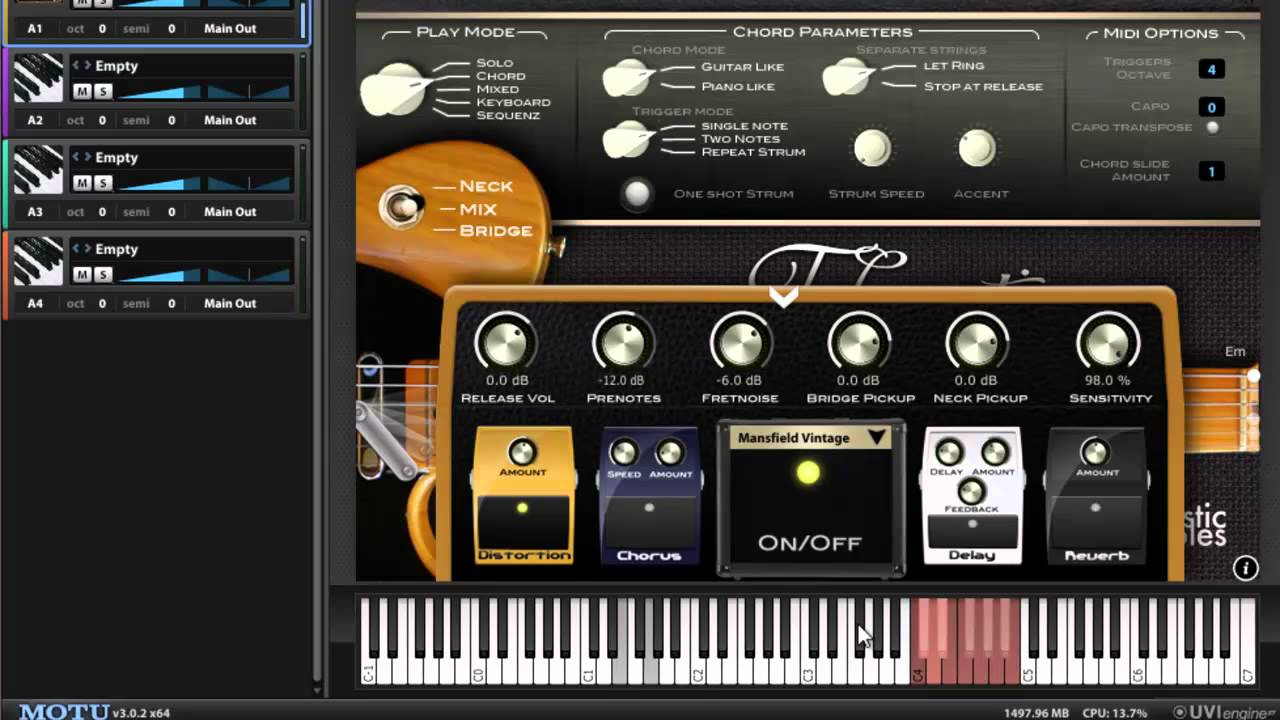Click the A3 slot piano thumbnail
The height and width of the screenshot is (720, 1280).
coord(37,171)
